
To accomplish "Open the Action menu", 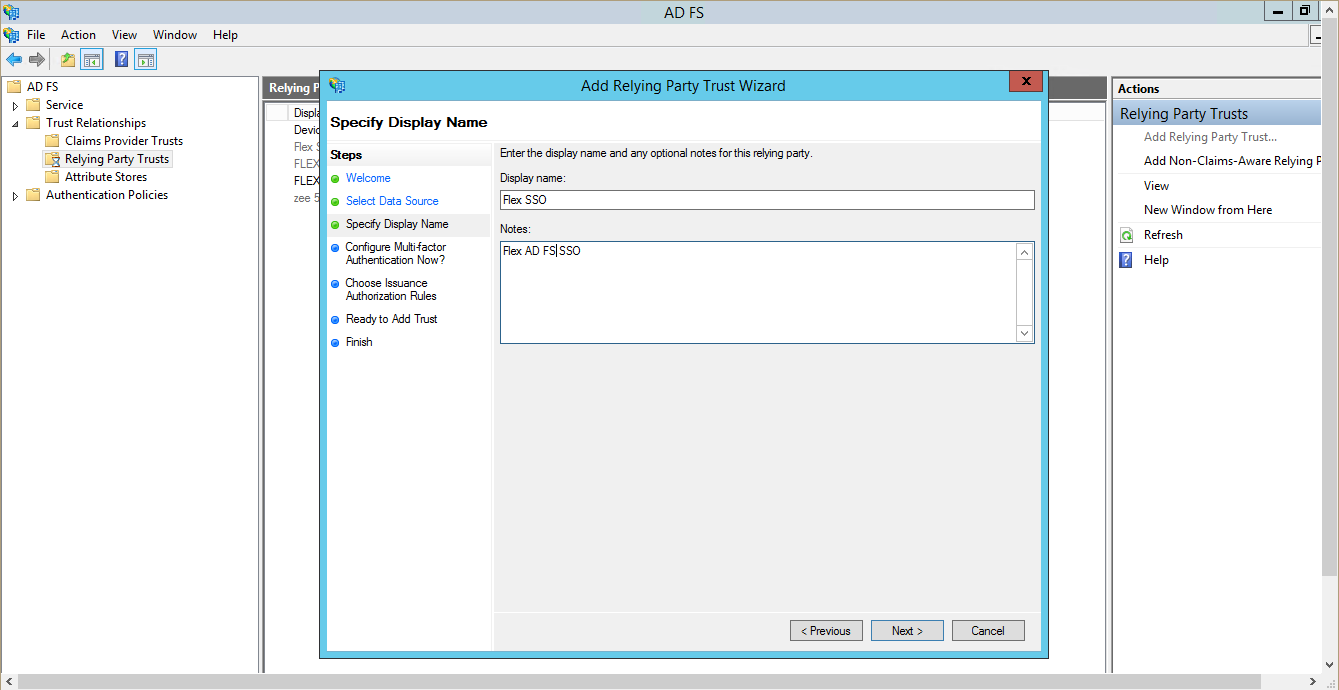I will pos(77,34).
